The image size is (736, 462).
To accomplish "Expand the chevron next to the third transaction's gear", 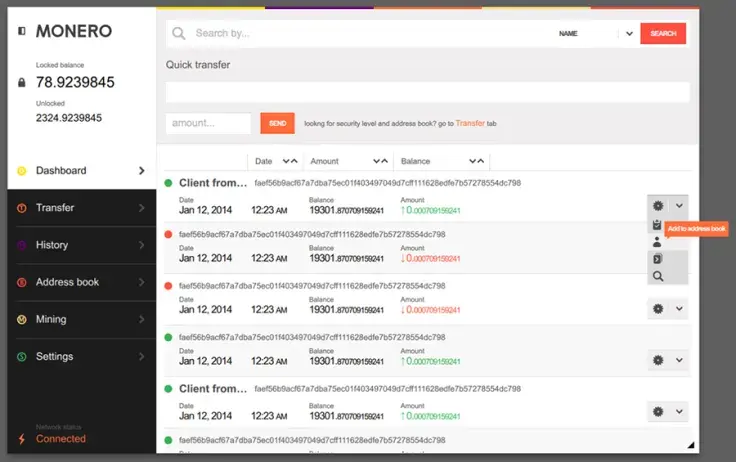I will click(x=679, y=308).
